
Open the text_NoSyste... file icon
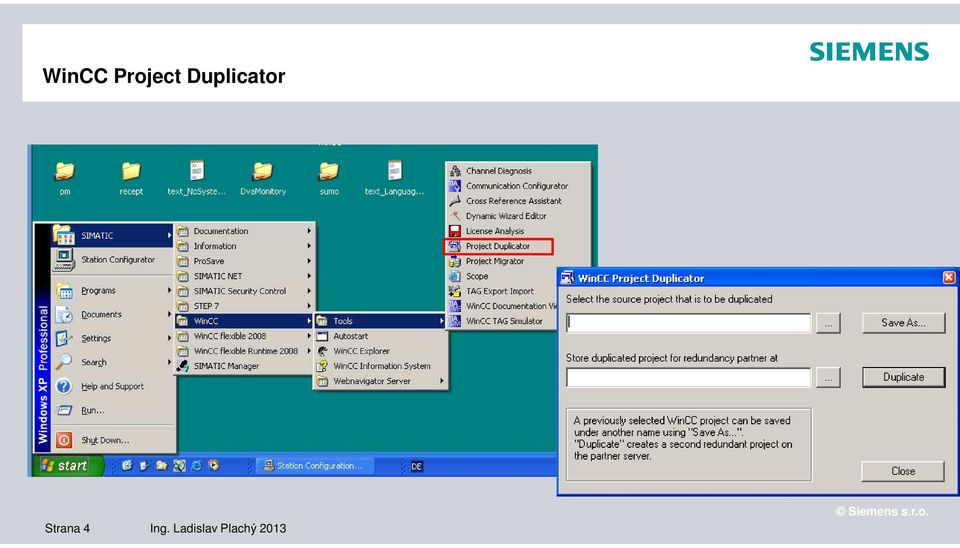(x=197, y=171)
